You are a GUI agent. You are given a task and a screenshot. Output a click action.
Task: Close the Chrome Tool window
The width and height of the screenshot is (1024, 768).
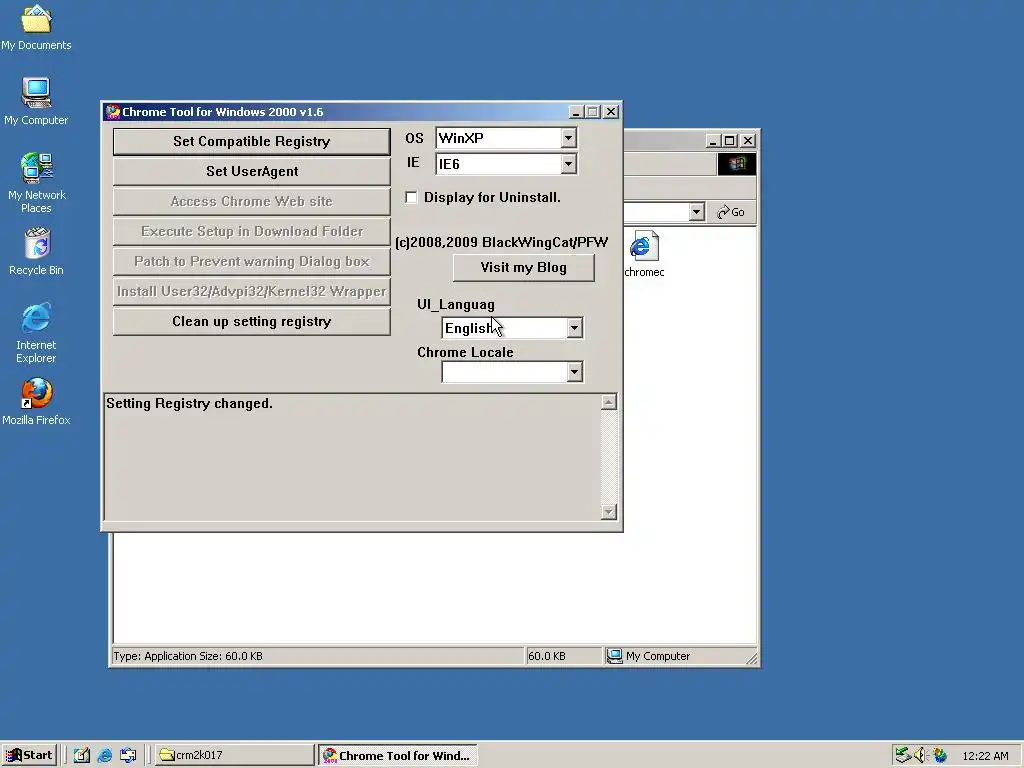pyautogui.click(x=611, y=112)
